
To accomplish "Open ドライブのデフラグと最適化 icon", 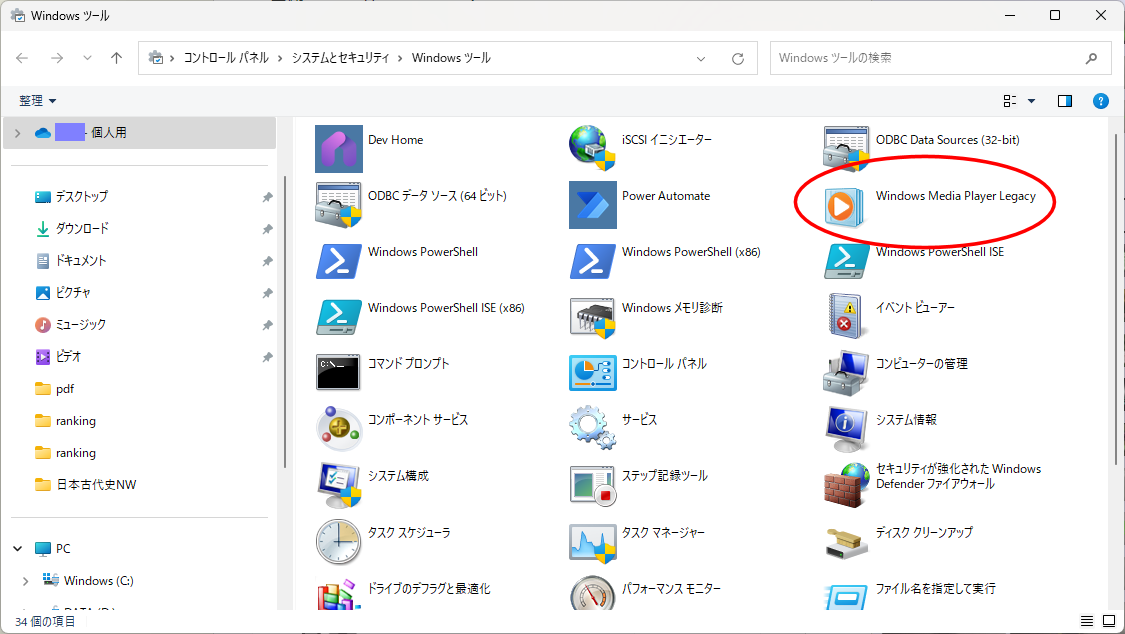I will (x=339, y=595).
